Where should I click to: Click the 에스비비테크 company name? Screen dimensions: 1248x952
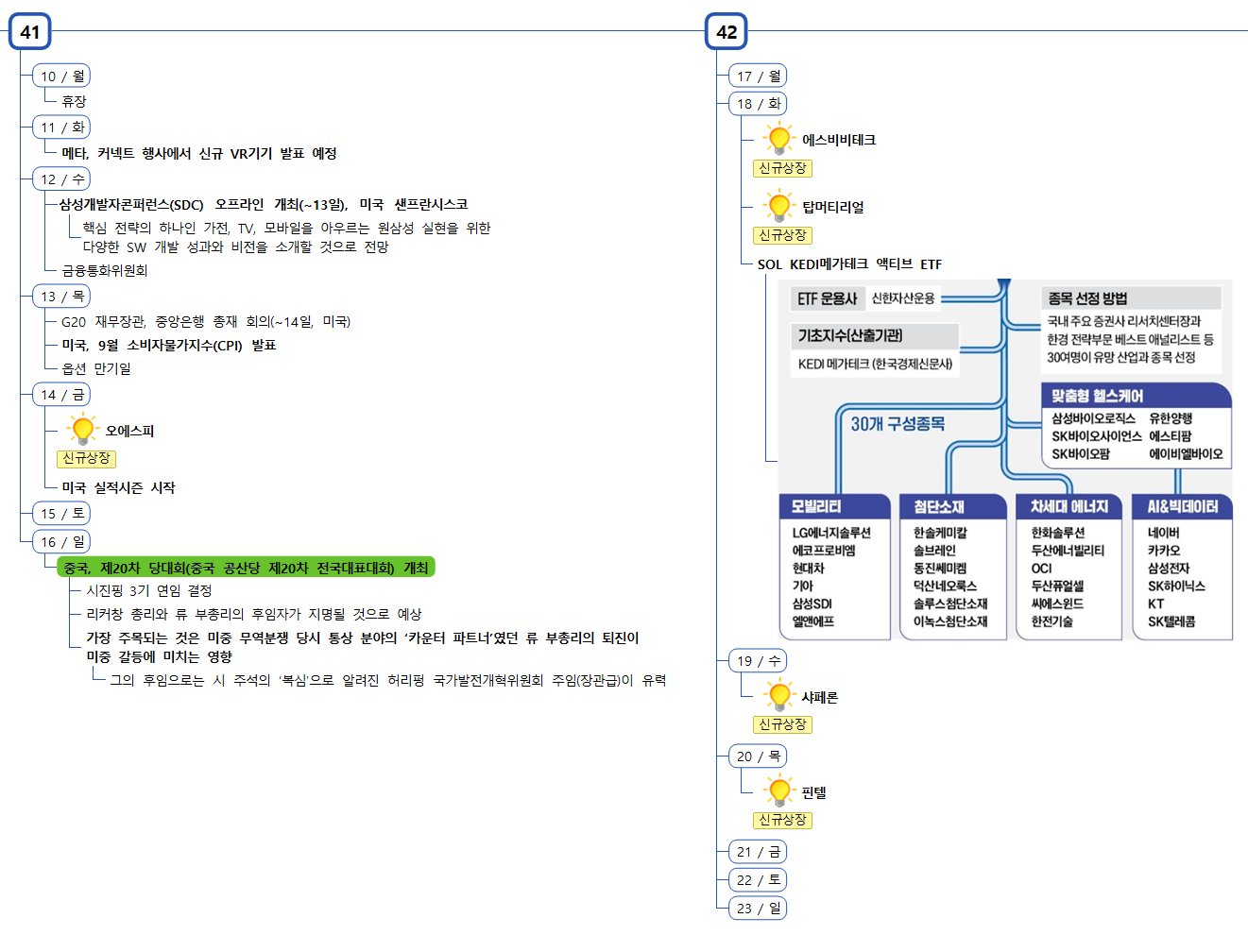pos(839,140)
